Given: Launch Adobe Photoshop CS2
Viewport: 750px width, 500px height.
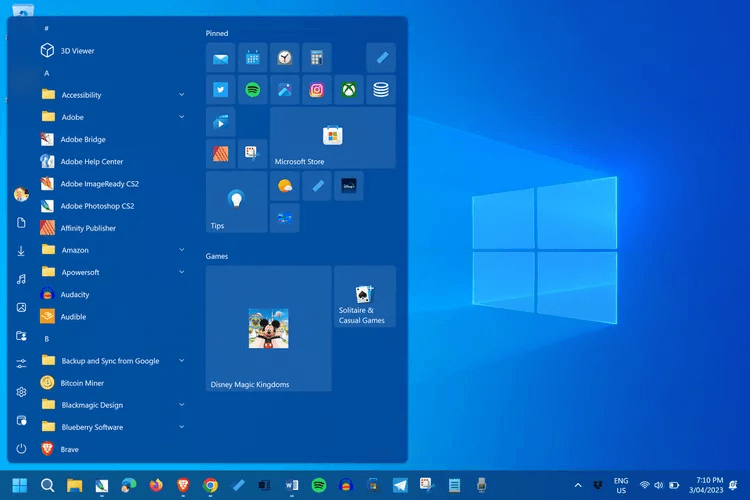Looking at the screenshot, I should [112, 206].
